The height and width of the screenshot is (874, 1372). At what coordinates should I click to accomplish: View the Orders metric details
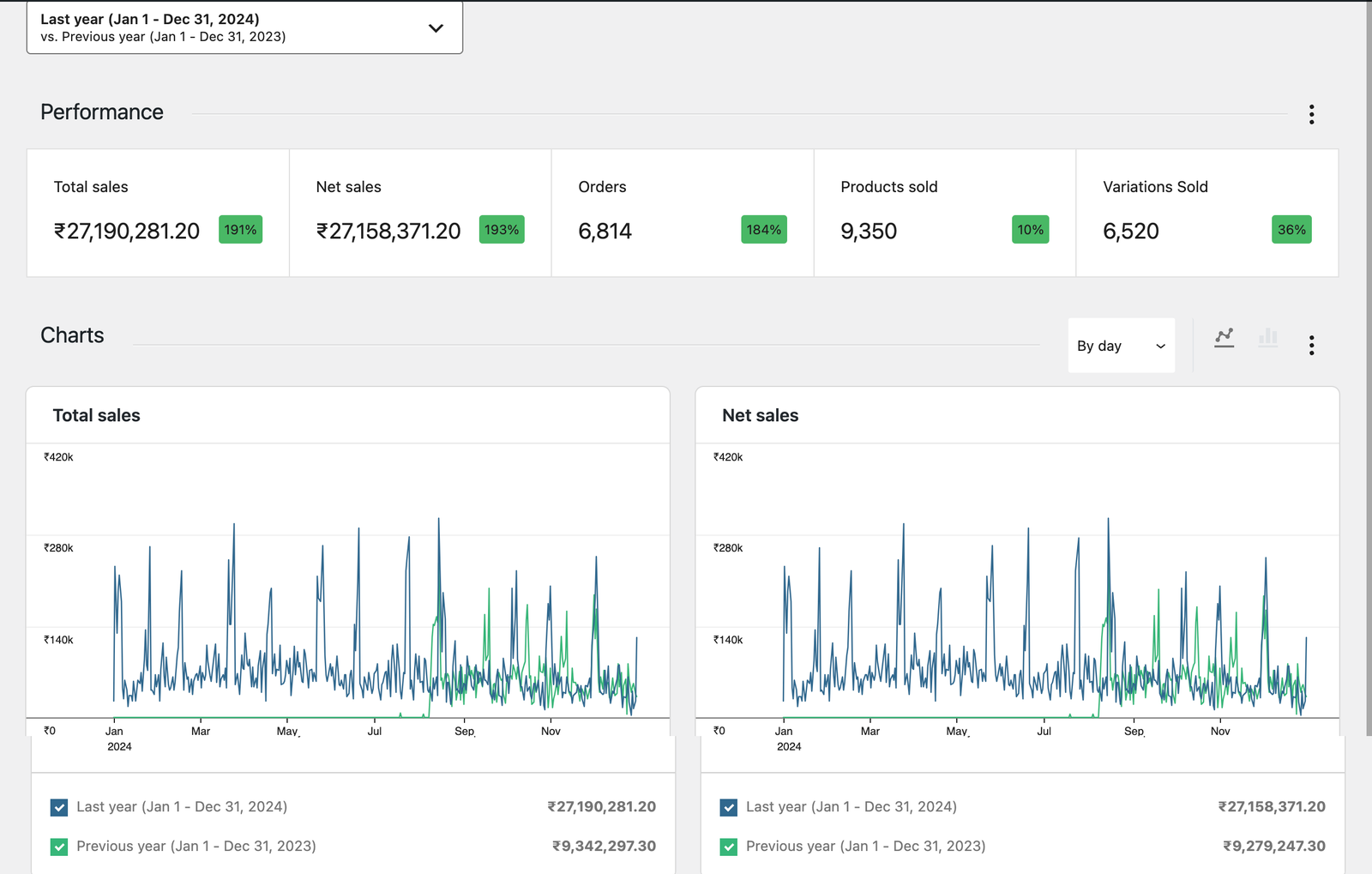tap(682, 213)
